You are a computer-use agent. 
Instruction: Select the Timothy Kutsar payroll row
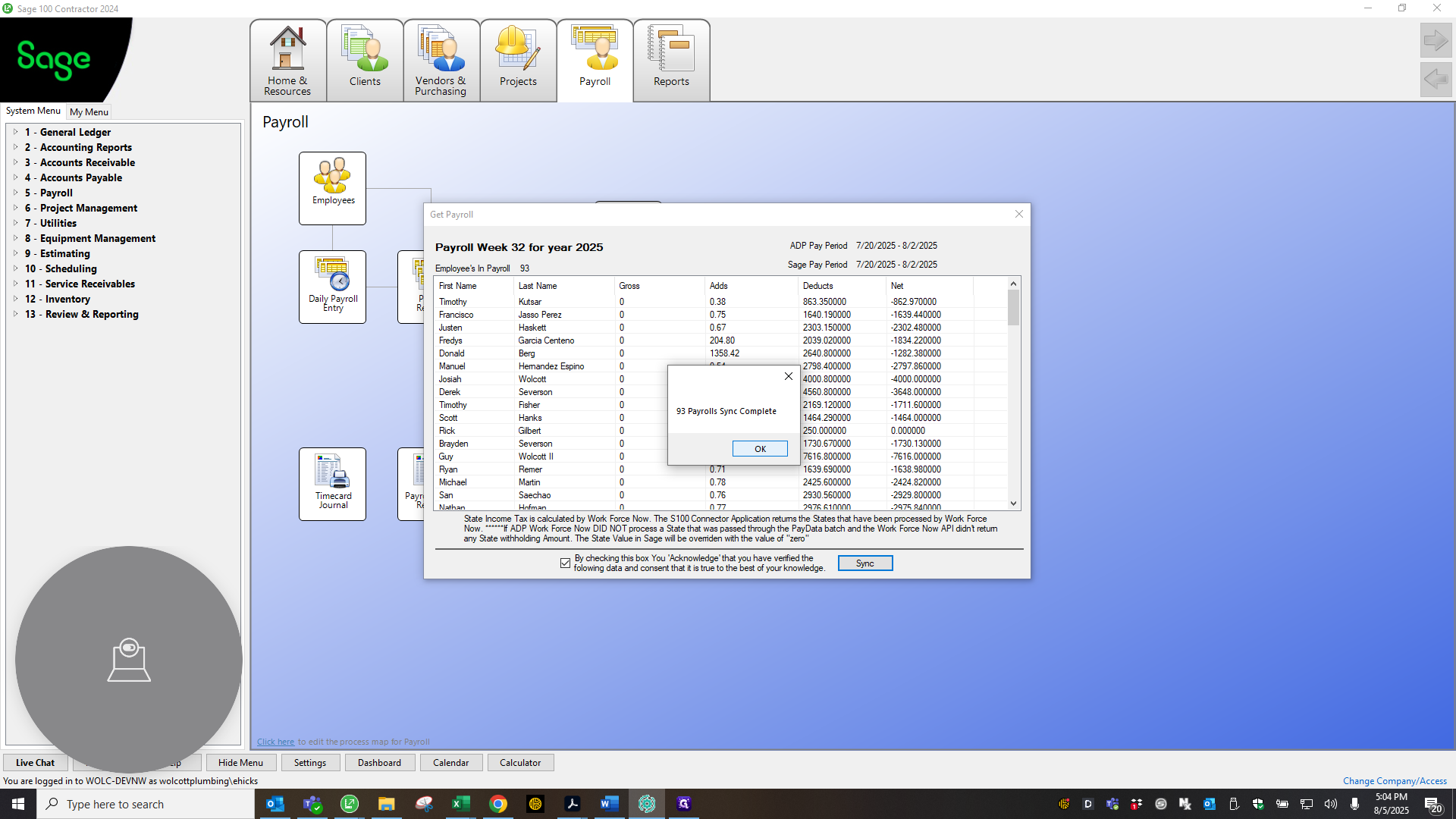pos(720,302)
